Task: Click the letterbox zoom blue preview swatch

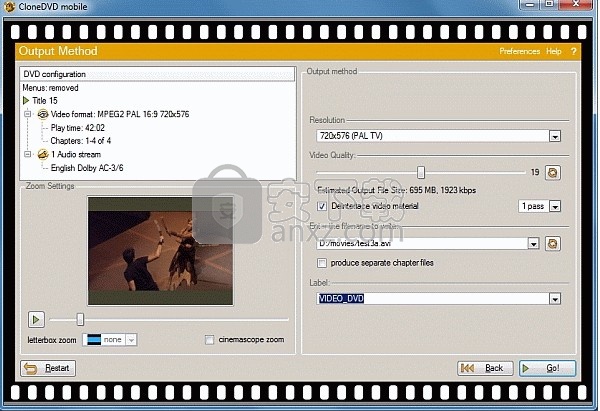Action: (94, 339)
